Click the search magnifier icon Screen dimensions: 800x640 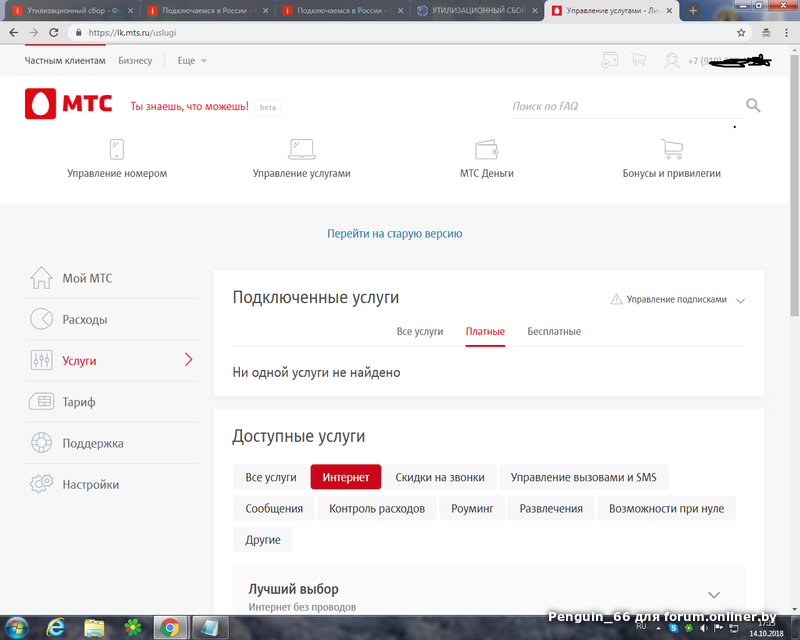click(x=753, y=106)
